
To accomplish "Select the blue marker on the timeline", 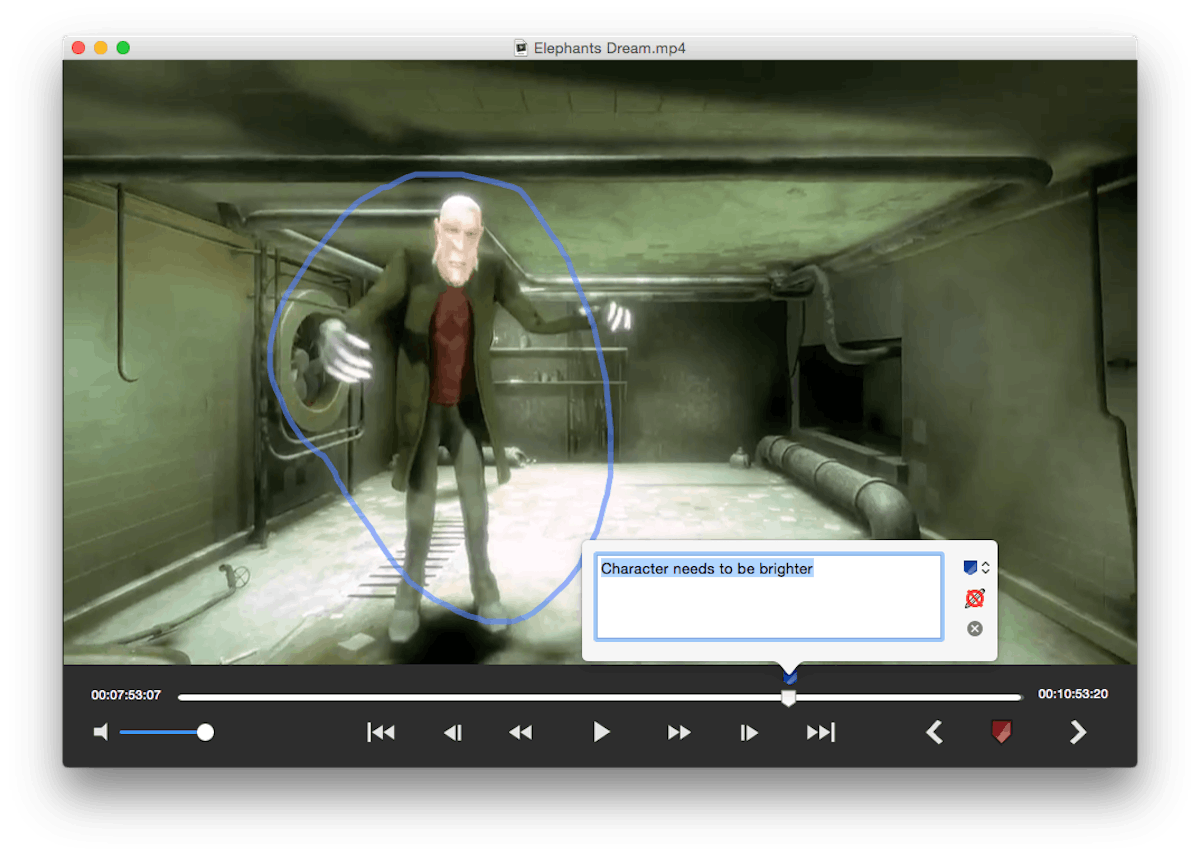I will click(790, 678).
